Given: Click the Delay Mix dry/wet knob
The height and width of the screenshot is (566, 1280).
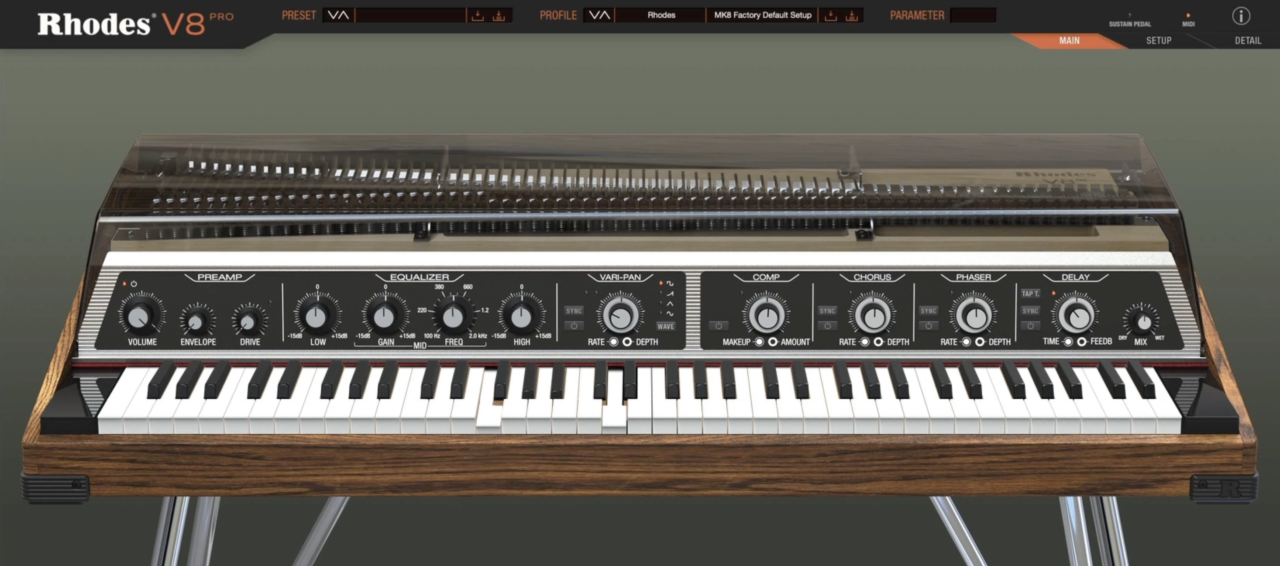Looking at the screenshot, I should click(1142, 321).
